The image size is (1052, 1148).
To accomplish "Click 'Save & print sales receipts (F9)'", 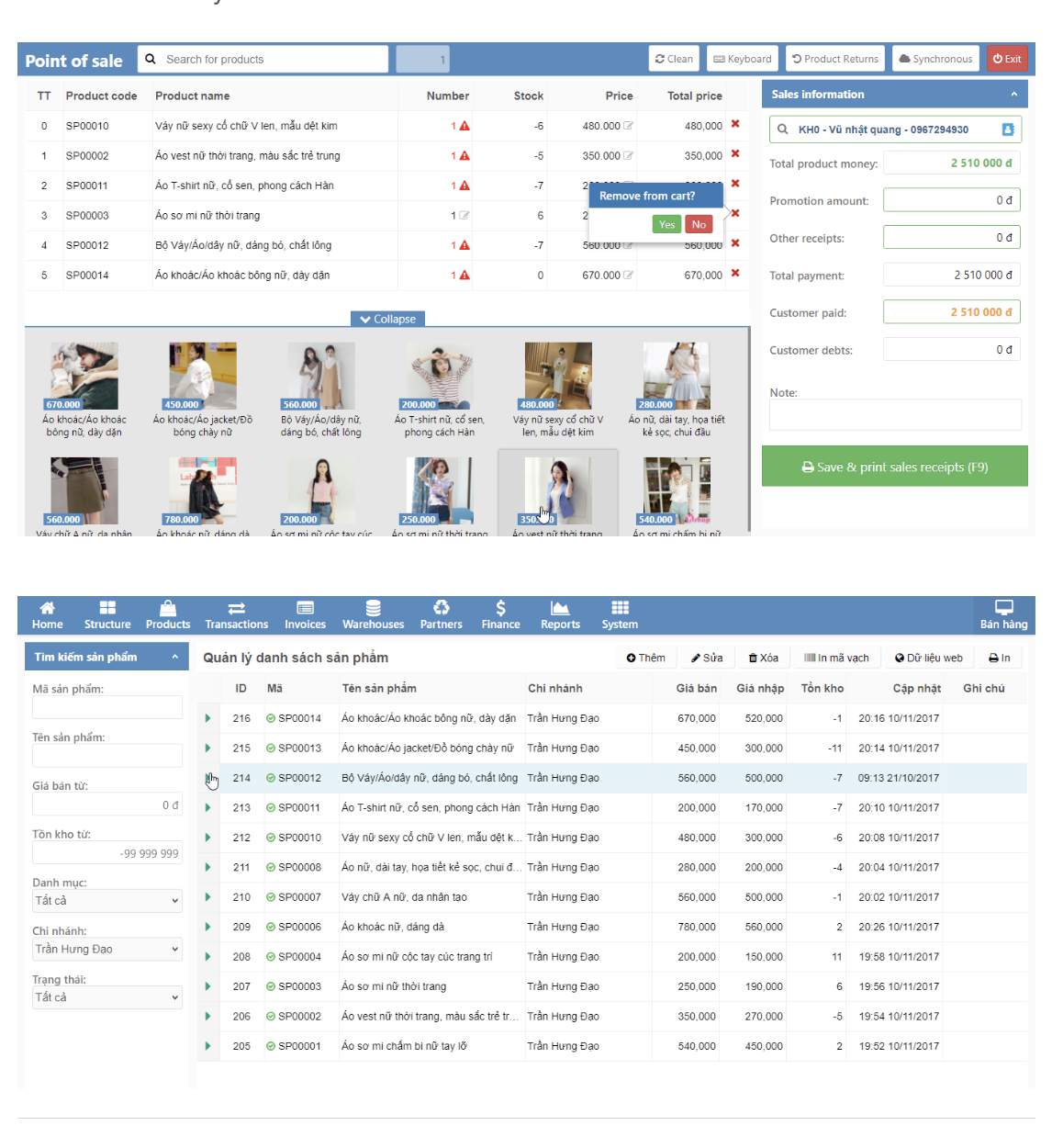I will pyautogui.click(x=895, y=466).
